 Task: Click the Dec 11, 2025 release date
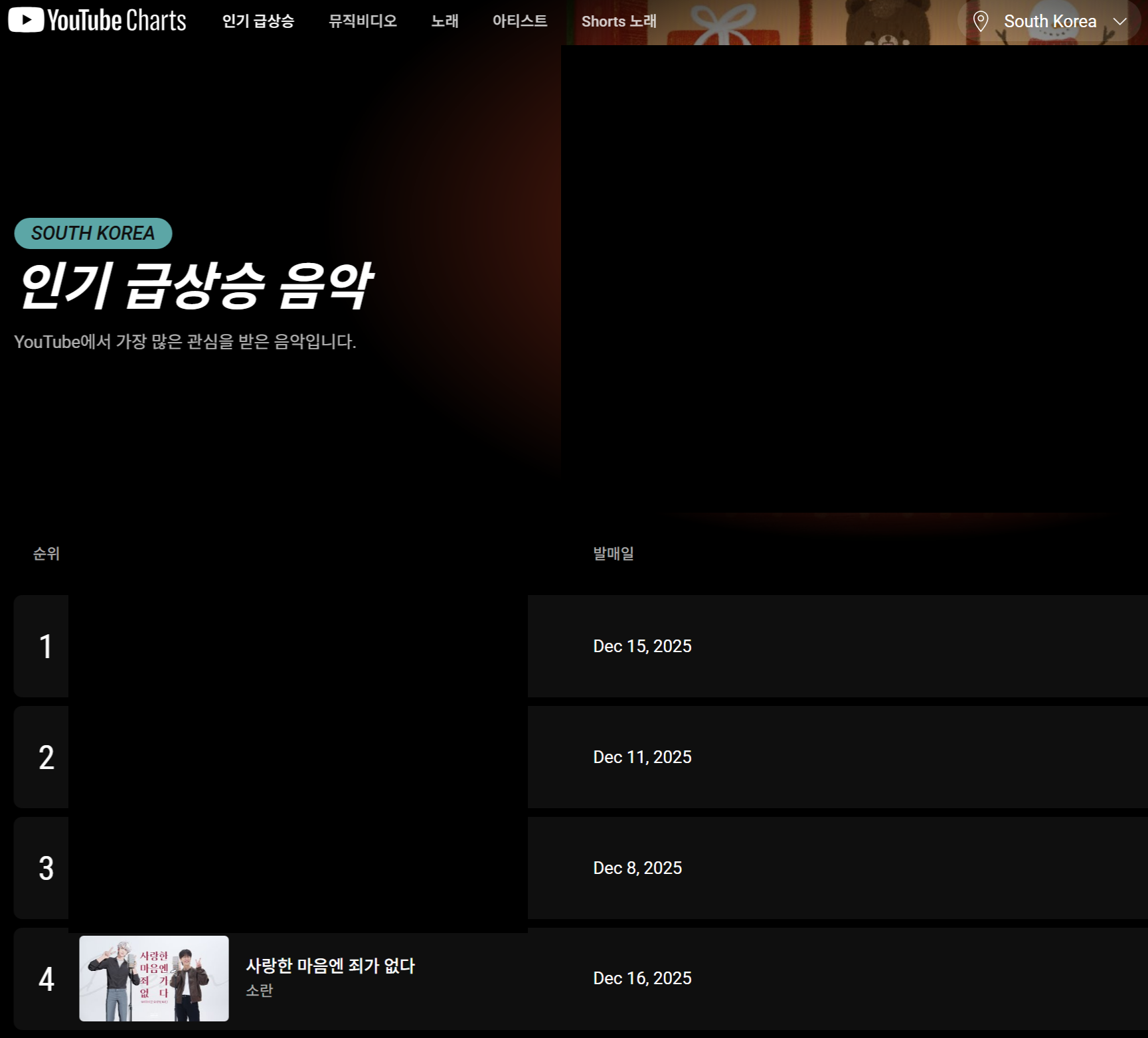click(642, 757)
